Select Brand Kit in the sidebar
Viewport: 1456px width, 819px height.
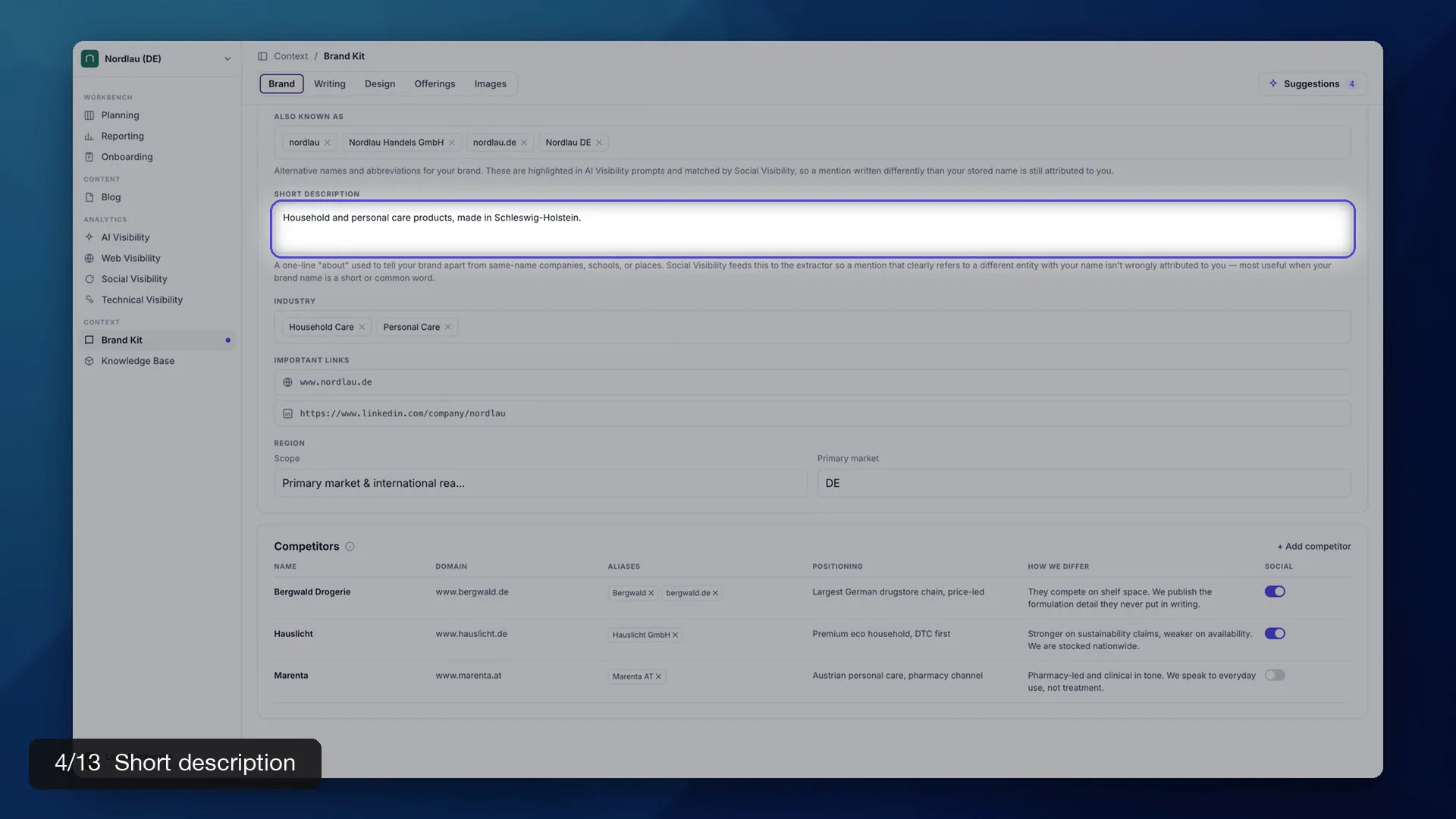(158, 340)
